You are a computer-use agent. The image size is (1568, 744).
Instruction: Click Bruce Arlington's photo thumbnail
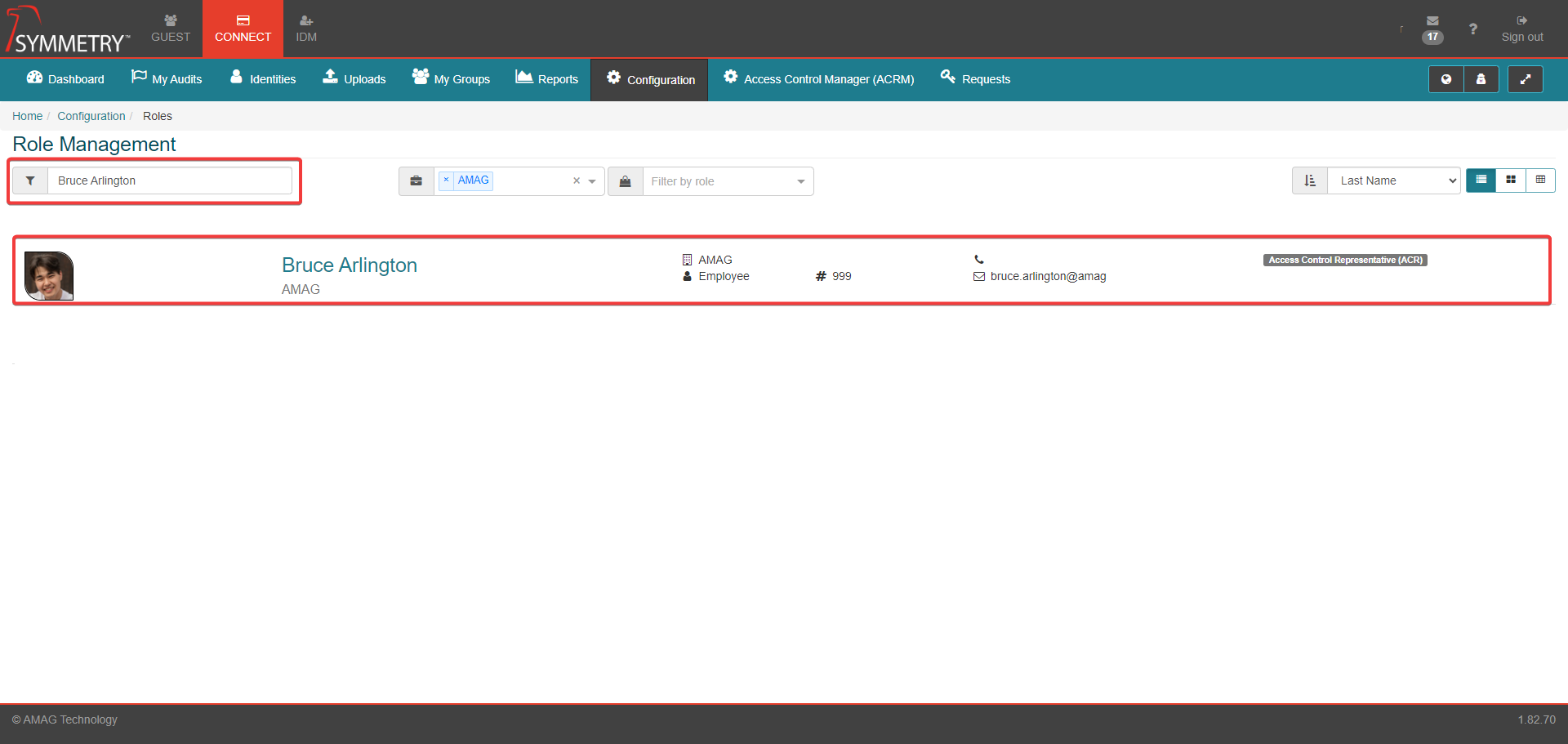click(x=49, y=276)
